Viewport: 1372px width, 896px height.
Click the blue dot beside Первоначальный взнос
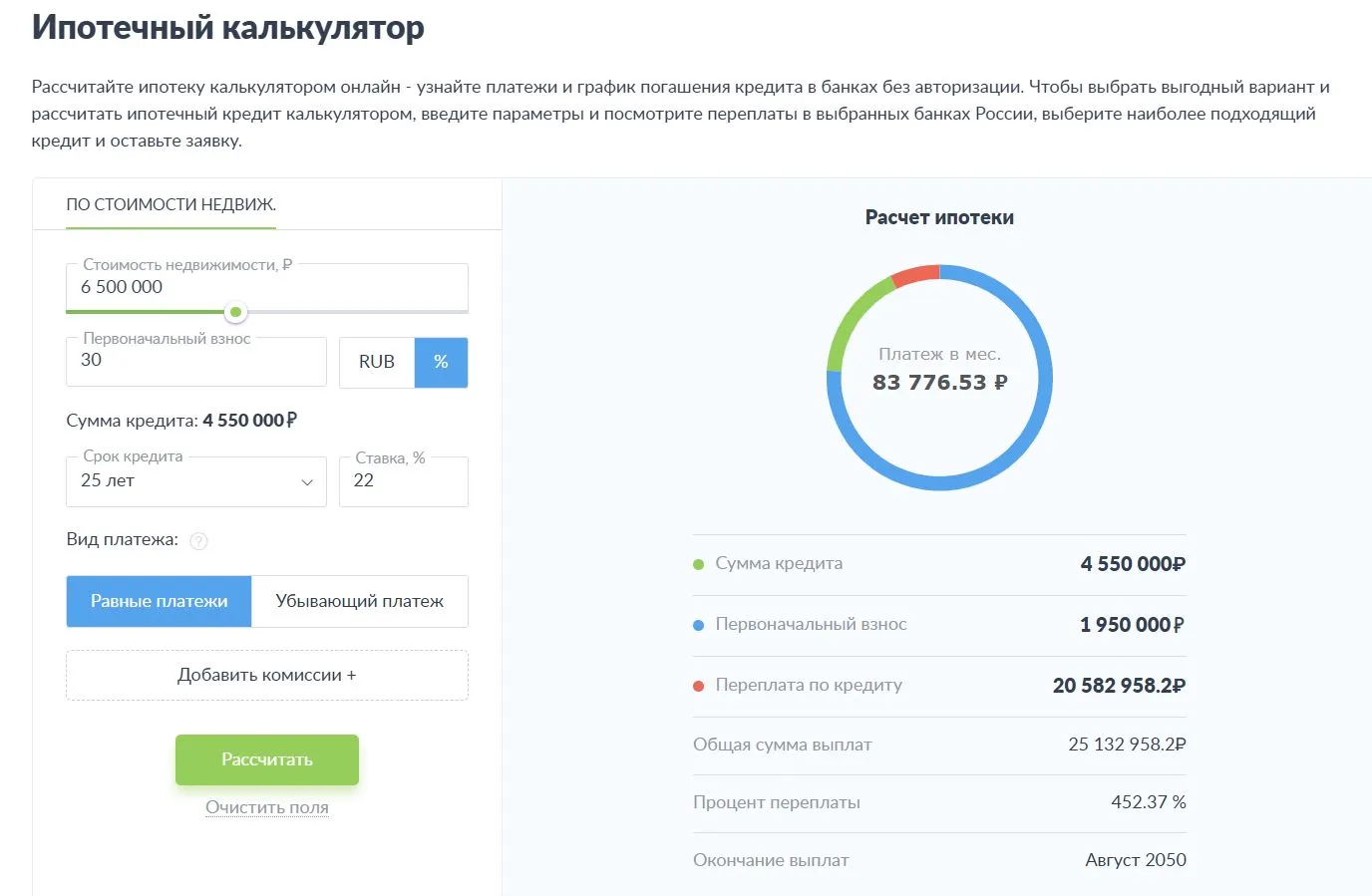tap(698, 625)
